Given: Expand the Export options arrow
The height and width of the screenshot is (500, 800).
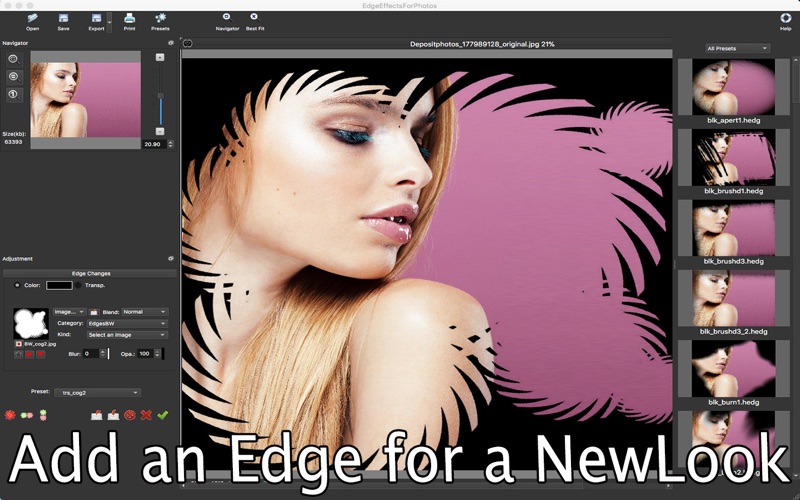Looking at the screenshot, I should tap(109, 22).
